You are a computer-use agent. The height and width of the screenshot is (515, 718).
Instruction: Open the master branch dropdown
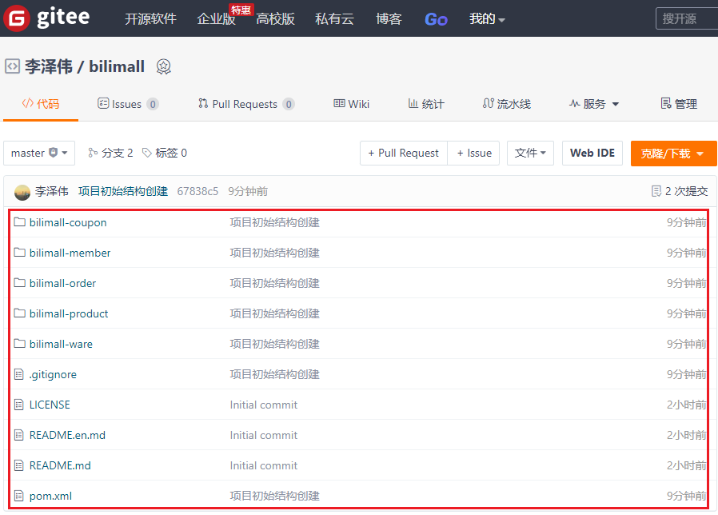click(x=39, y=153)
